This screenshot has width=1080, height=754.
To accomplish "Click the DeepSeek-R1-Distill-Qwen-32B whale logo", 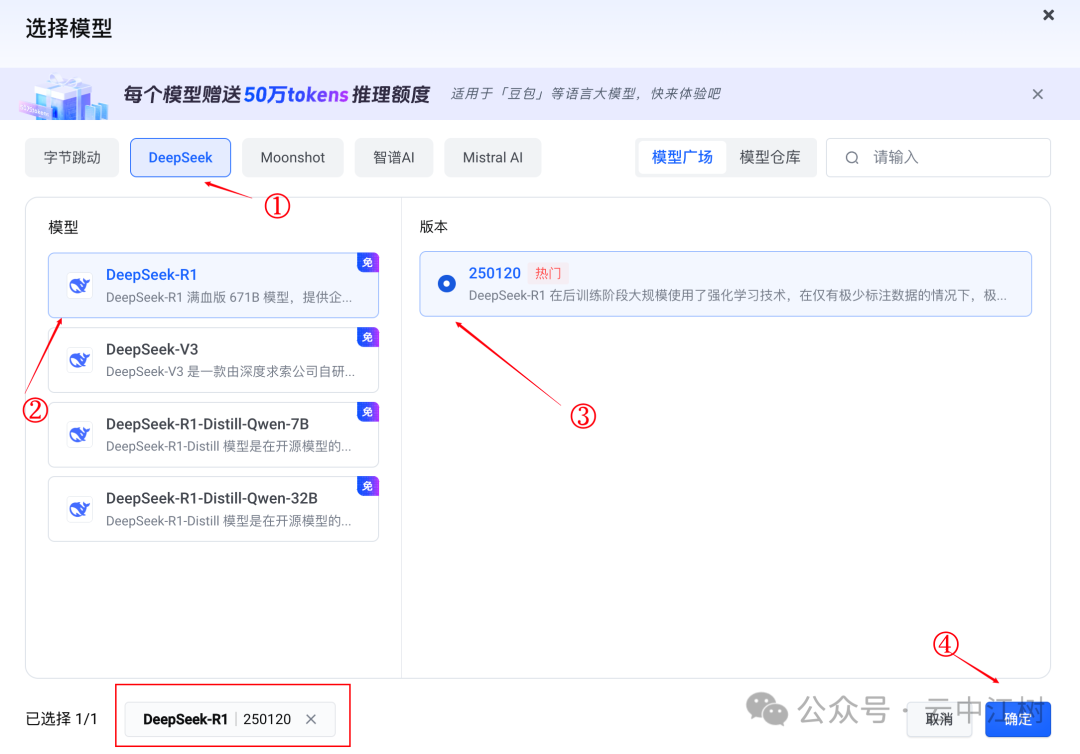I will [80, 509].
